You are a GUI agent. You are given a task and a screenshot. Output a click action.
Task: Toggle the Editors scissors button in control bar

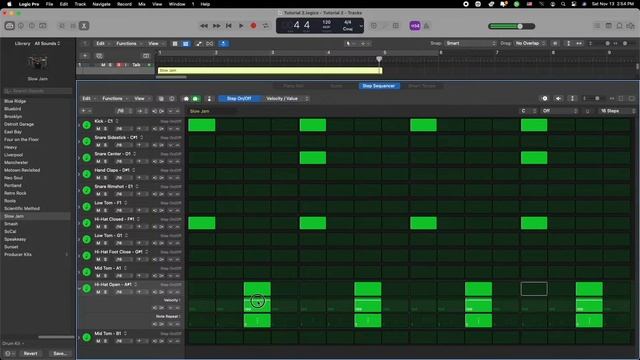click(x=84, y=26)
